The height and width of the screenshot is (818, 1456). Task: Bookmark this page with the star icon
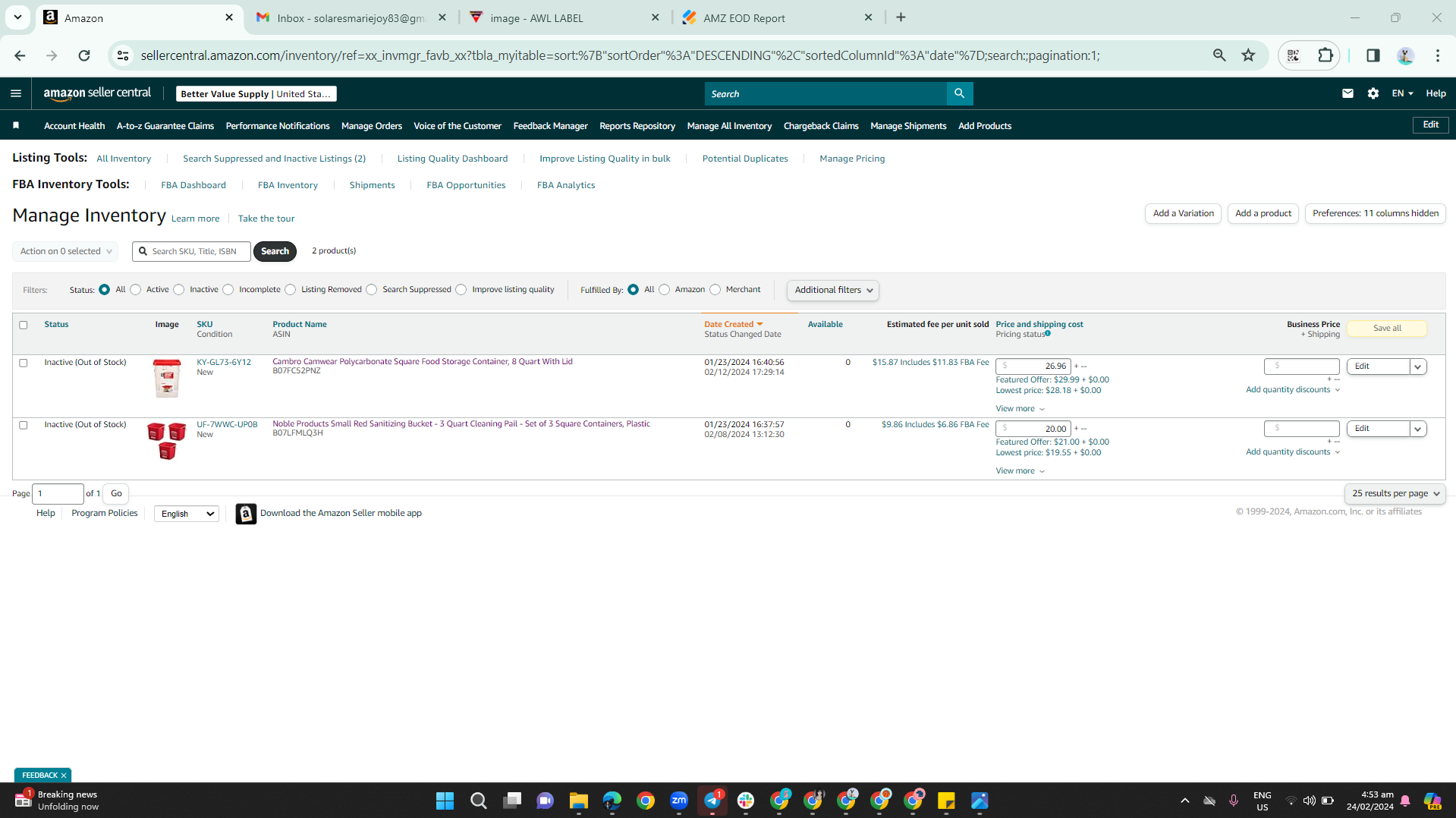coord(1248,55)
